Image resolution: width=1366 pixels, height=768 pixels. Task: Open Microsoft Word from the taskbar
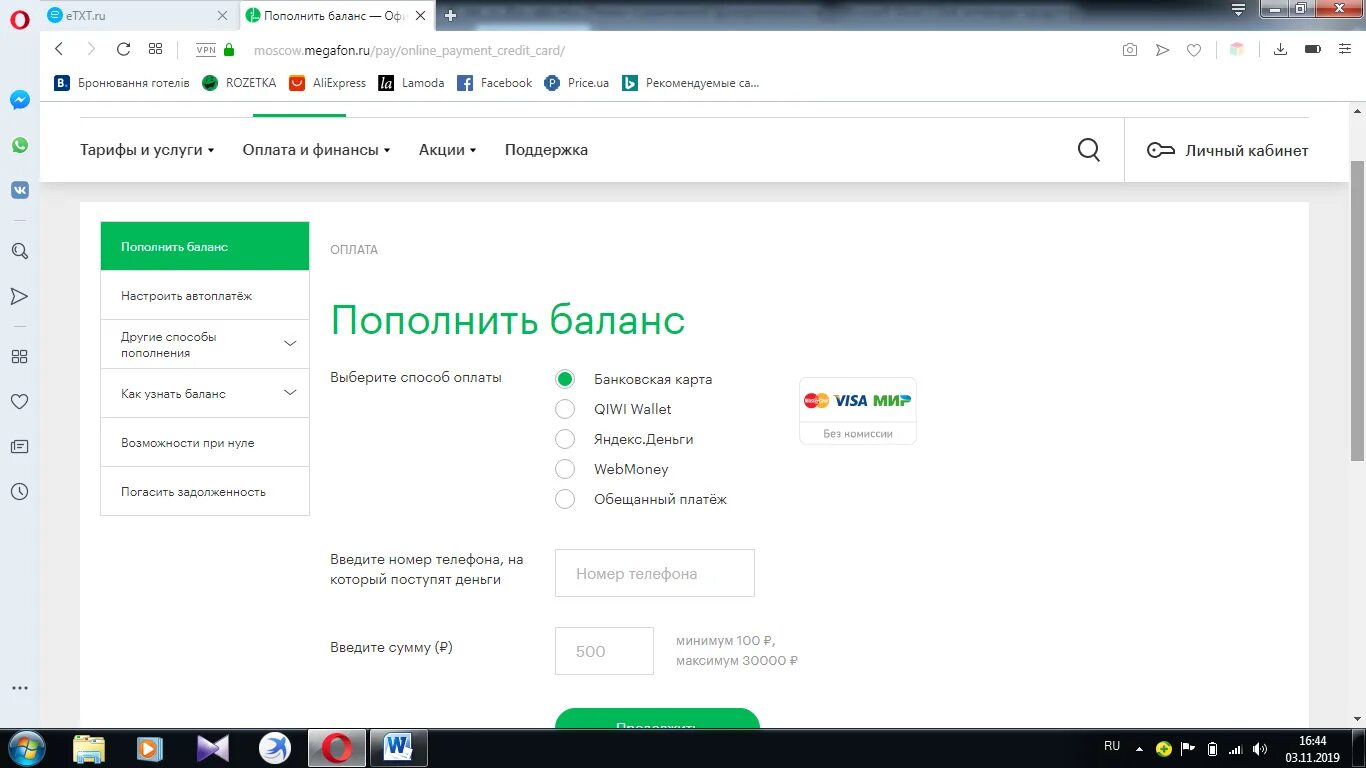(x=398, y=748)
